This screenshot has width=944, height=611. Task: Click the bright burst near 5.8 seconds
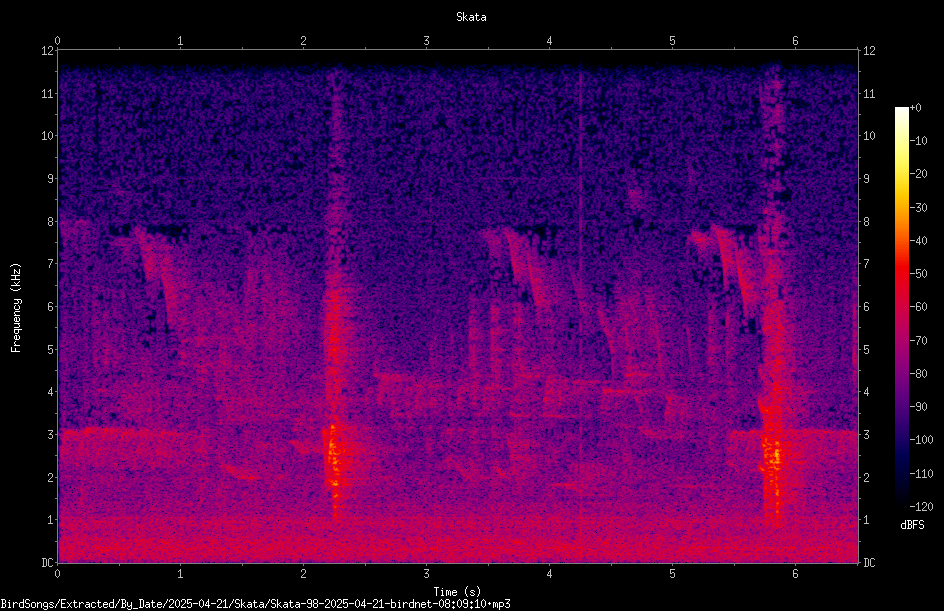pos(771,457)
